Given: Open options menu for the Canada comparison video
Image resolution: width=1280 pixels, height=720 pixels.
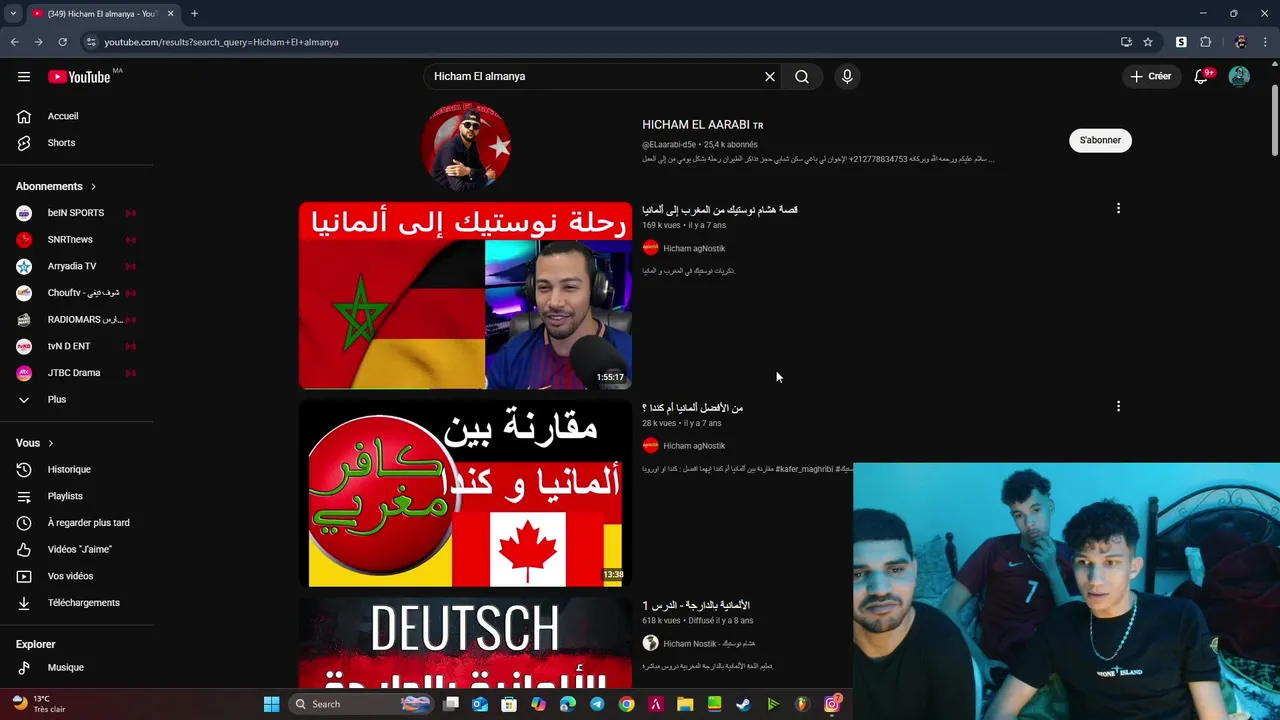Looking at the screenshot, I should point(1118,406).
